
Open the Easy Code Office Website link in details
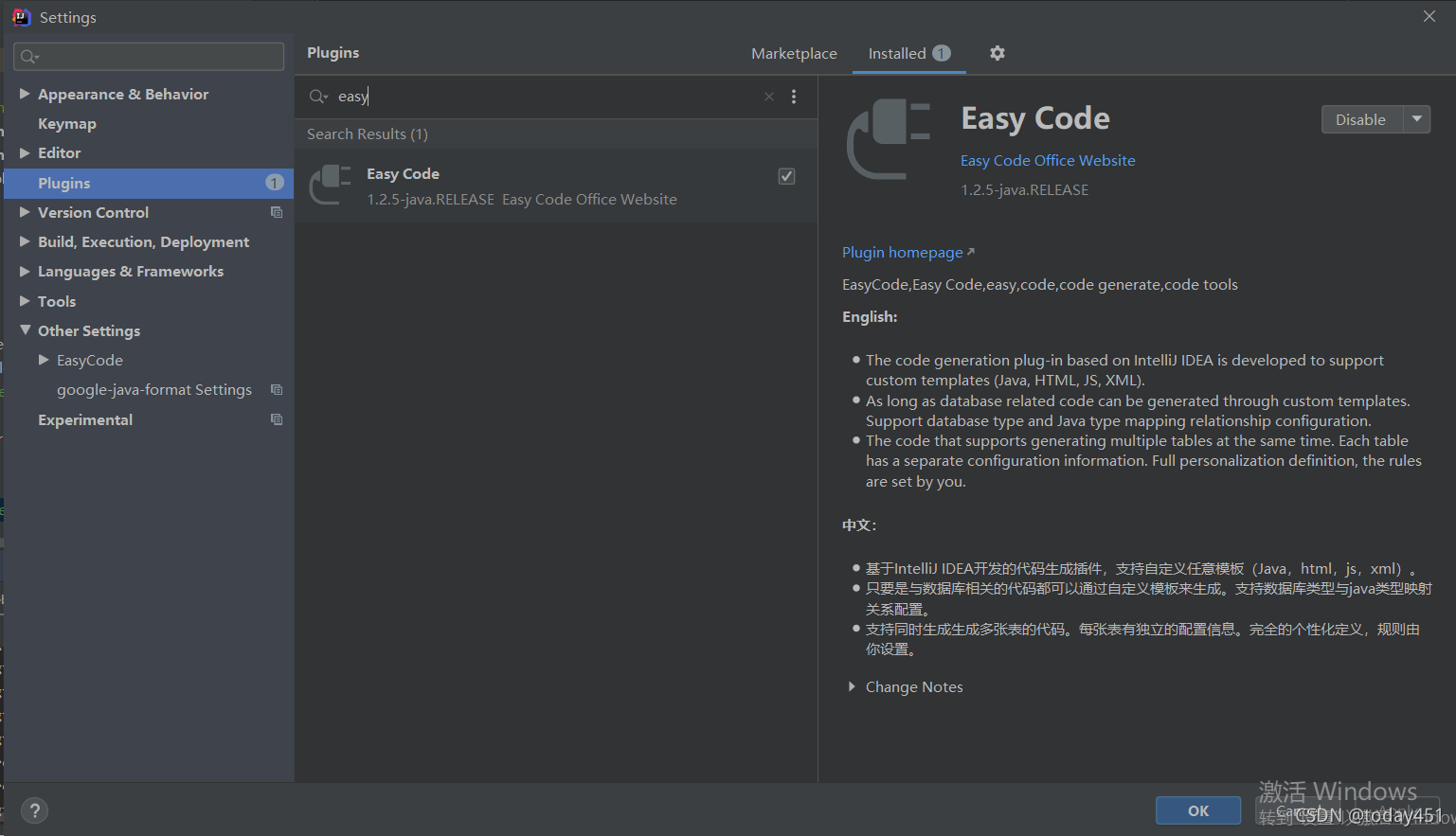click(1048, 161)
